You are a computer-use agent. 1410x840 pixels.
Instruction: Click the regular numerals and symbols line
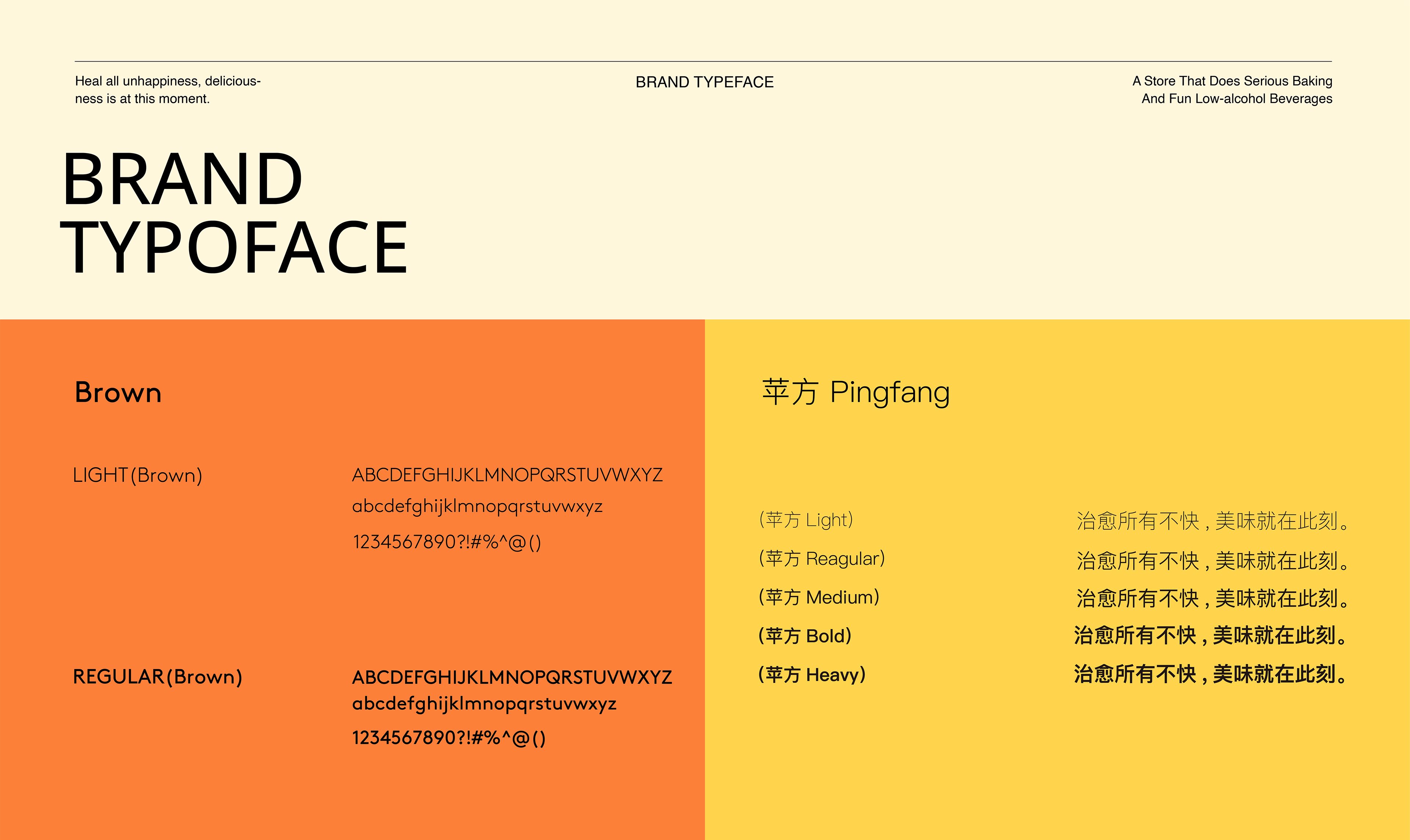coord(448,738)
